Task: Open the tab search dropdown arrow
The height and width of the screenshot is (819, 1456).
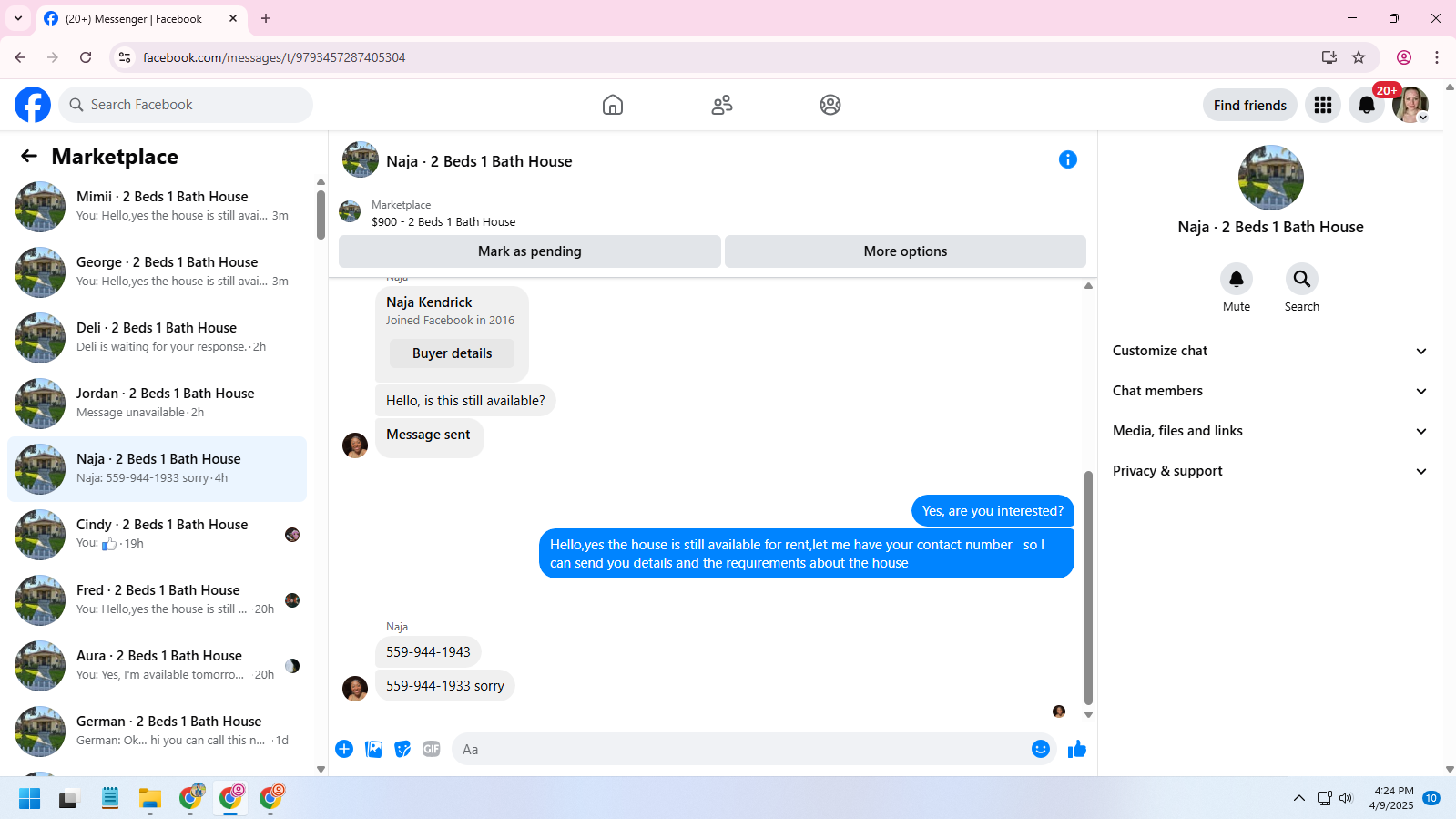Action: (x=18, y=18)
